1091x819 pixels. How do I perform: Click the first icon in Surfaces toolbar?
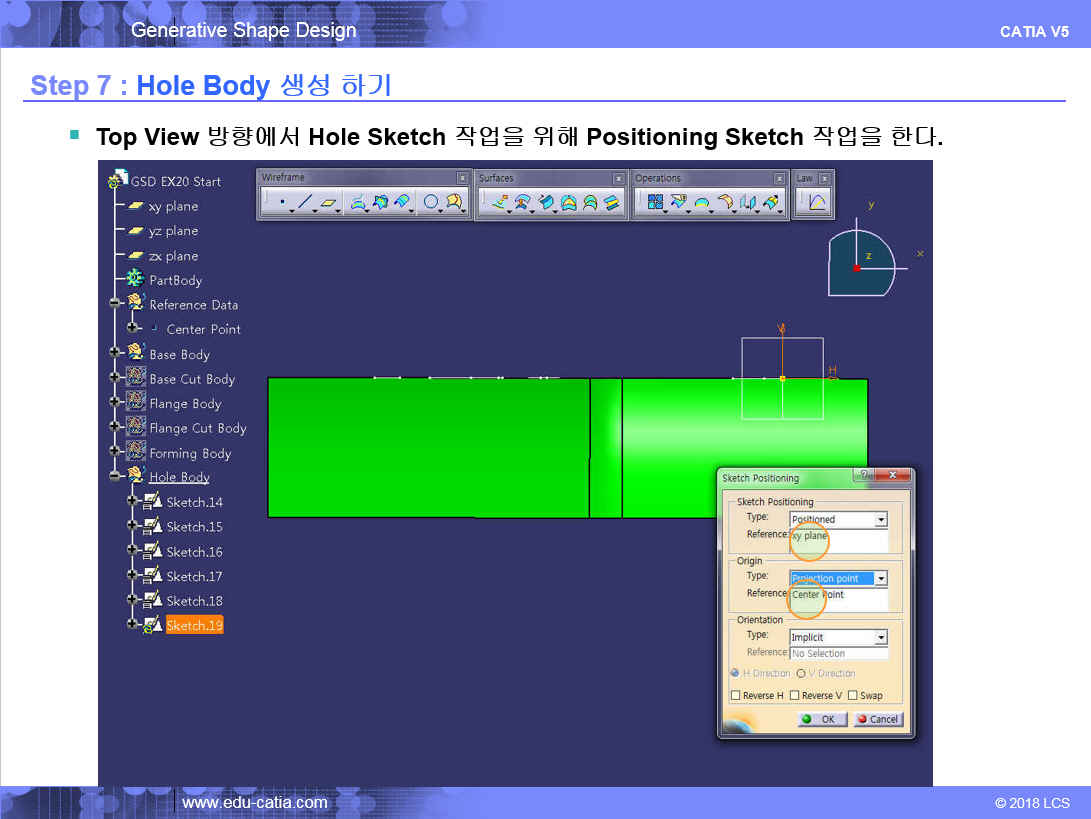[x=499, y=203]
